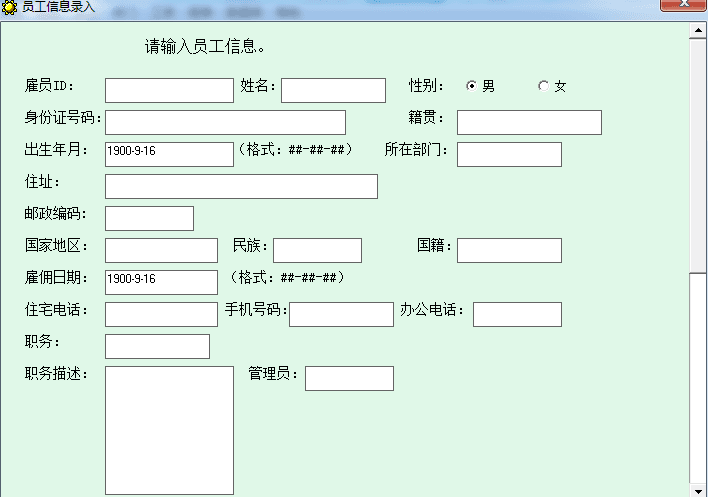This screenshot has width=708, height=497.
Task: Click the scrollbar up arrow
Action: tap(698, 31)
